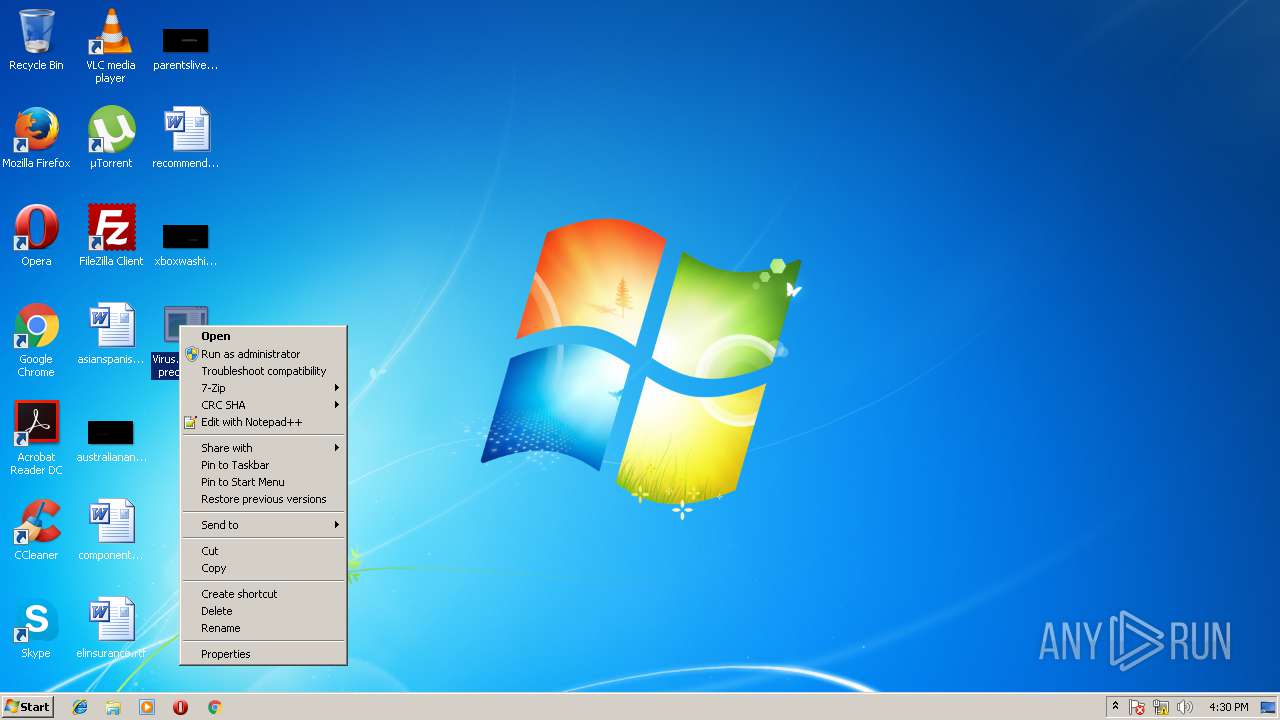Select the VLC media player icon
This screenshot has height=720, width=1280.
pyautogui.click(x=110, y=46)
